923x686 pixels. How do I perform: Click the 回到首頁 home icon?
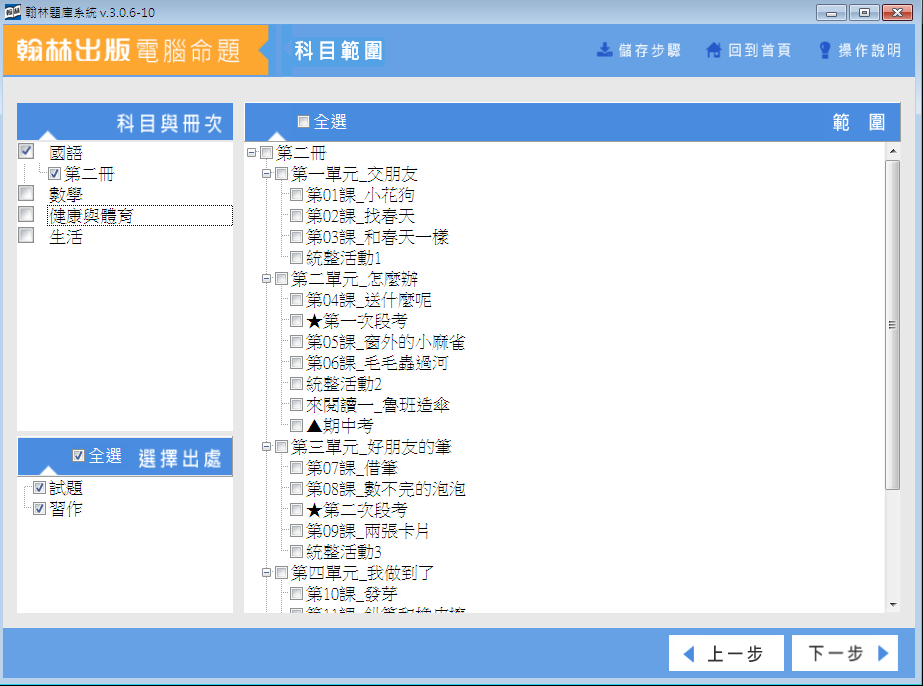coord(713,50)
